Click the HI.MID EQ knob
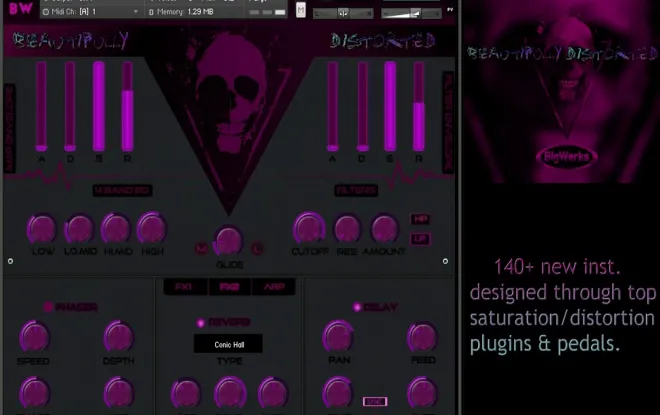 coord(116,228)
